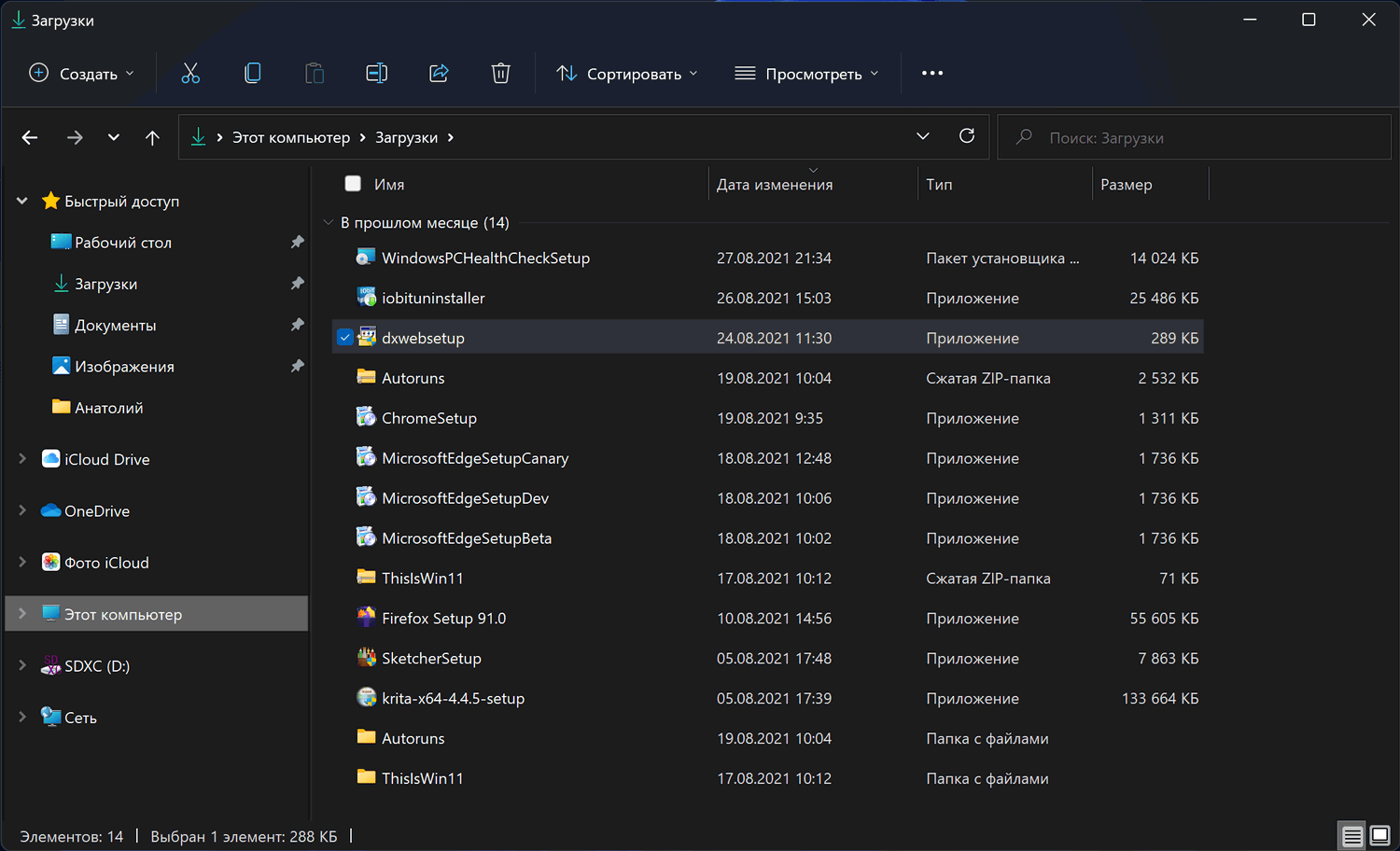This screenshot has height=851, width=1400.
Task: Switch to details view layout icon
Action: 1351,836
